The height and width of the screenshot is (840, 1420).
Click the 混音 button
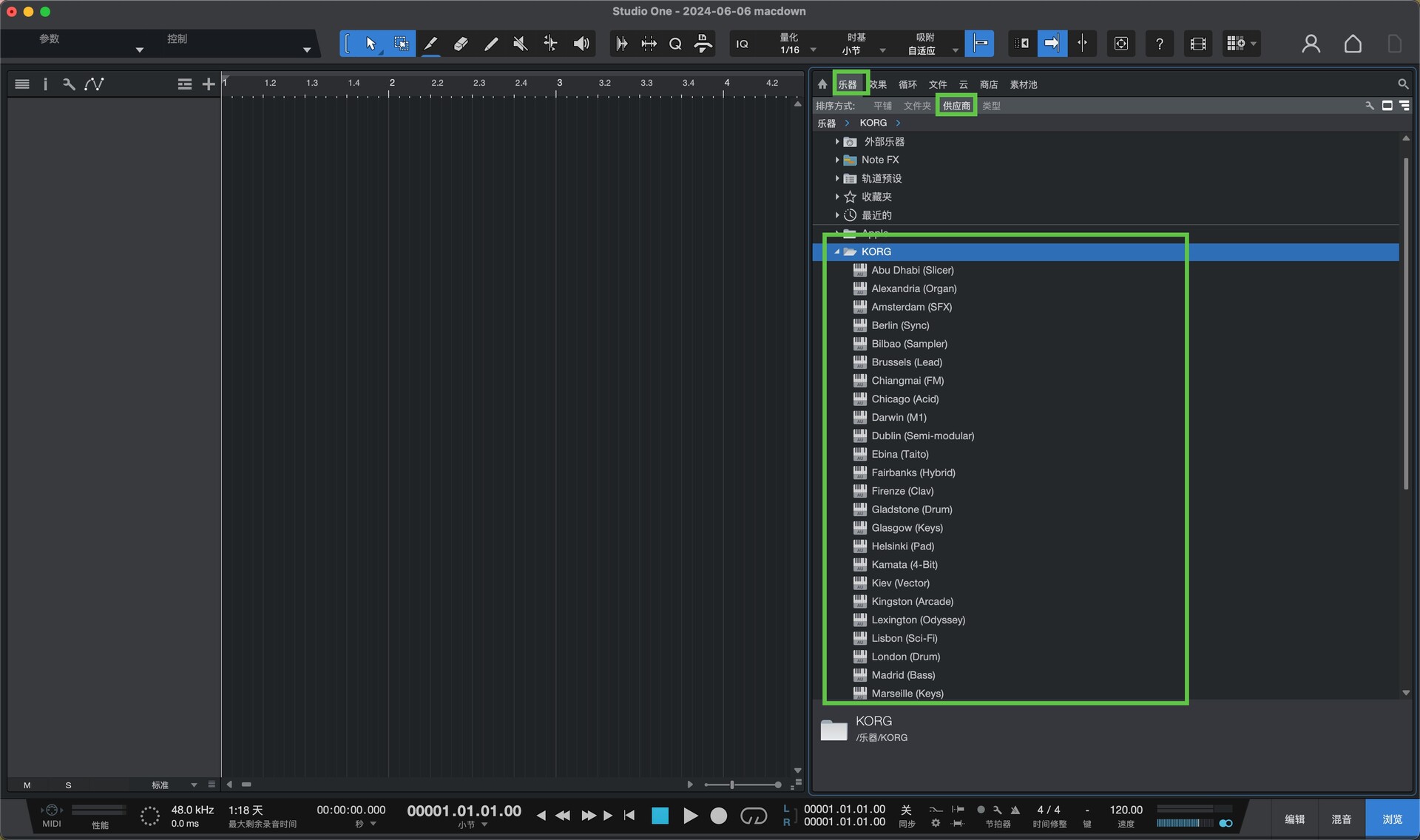[x=1341, y=819]
